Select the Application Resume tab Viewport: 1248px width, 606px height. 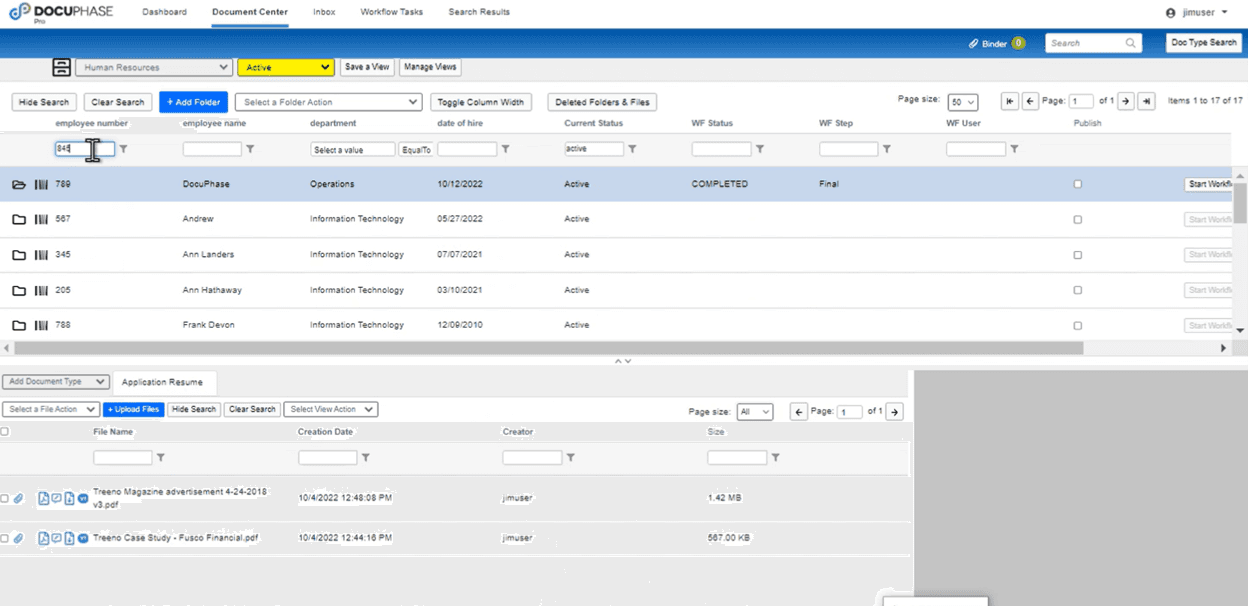point(164,382)
